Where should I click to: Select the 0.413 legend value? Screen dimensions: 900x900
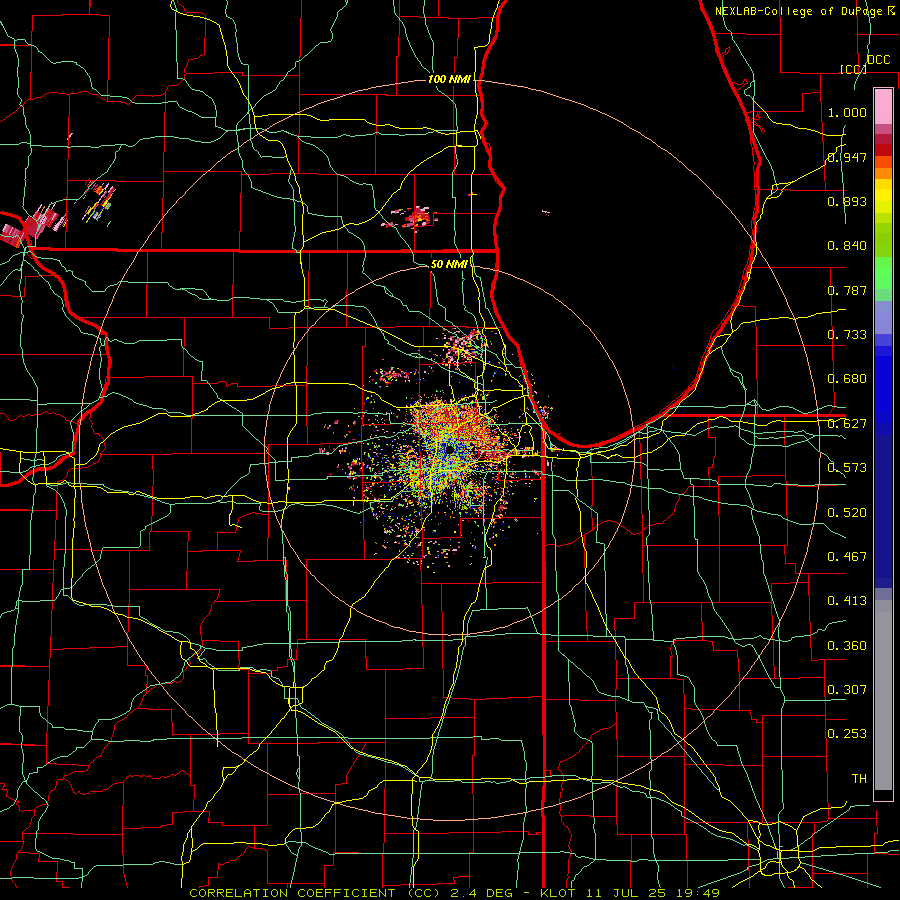[847, 601]
